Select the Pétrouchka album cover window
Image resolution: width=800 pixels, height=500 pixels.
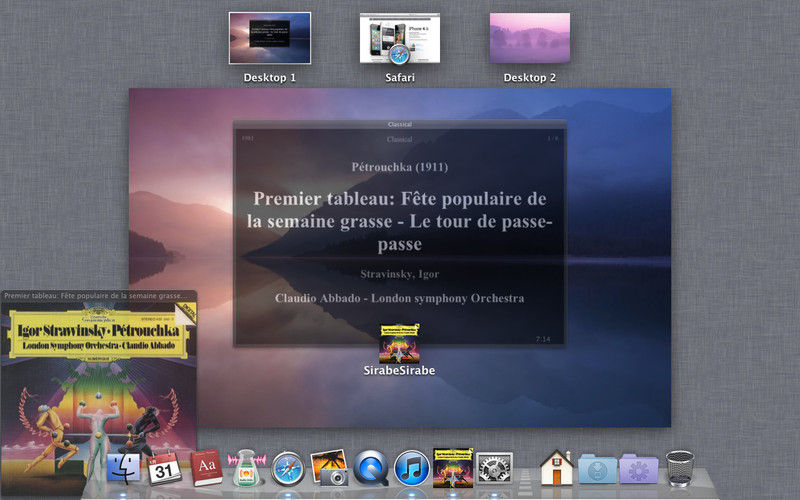click(x=98, y=393)
